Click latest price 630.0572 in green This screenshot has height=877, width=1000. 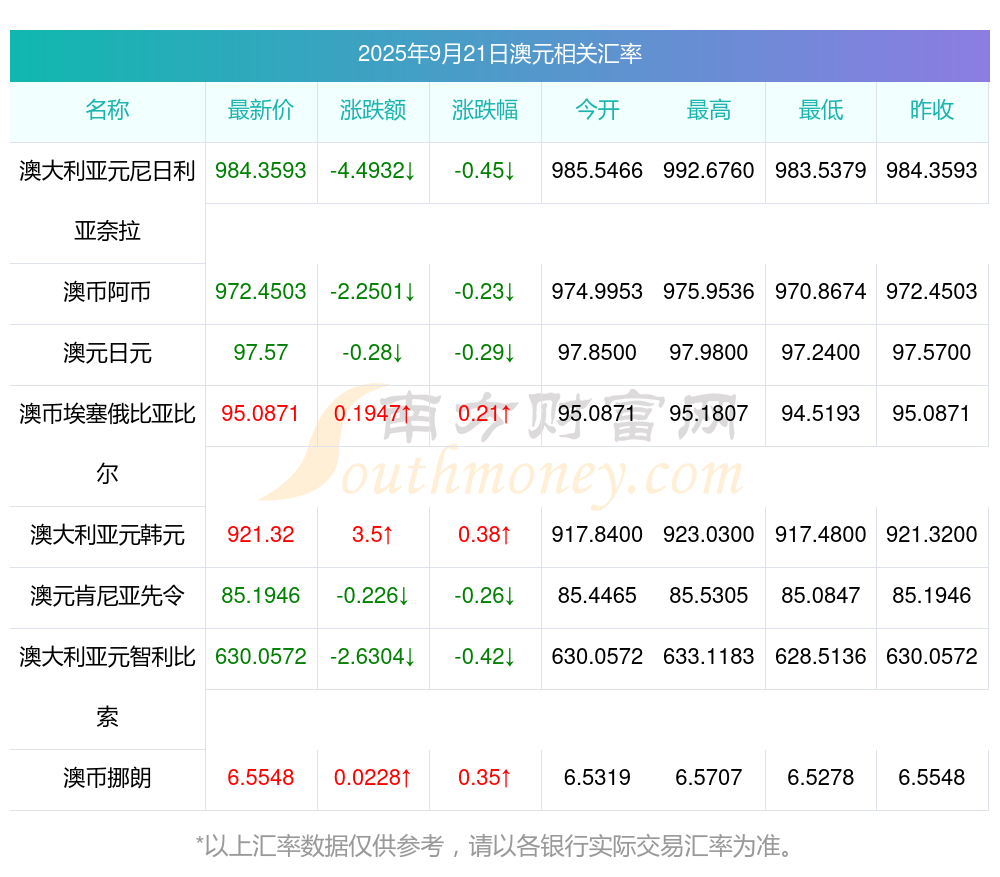point(261,656)
